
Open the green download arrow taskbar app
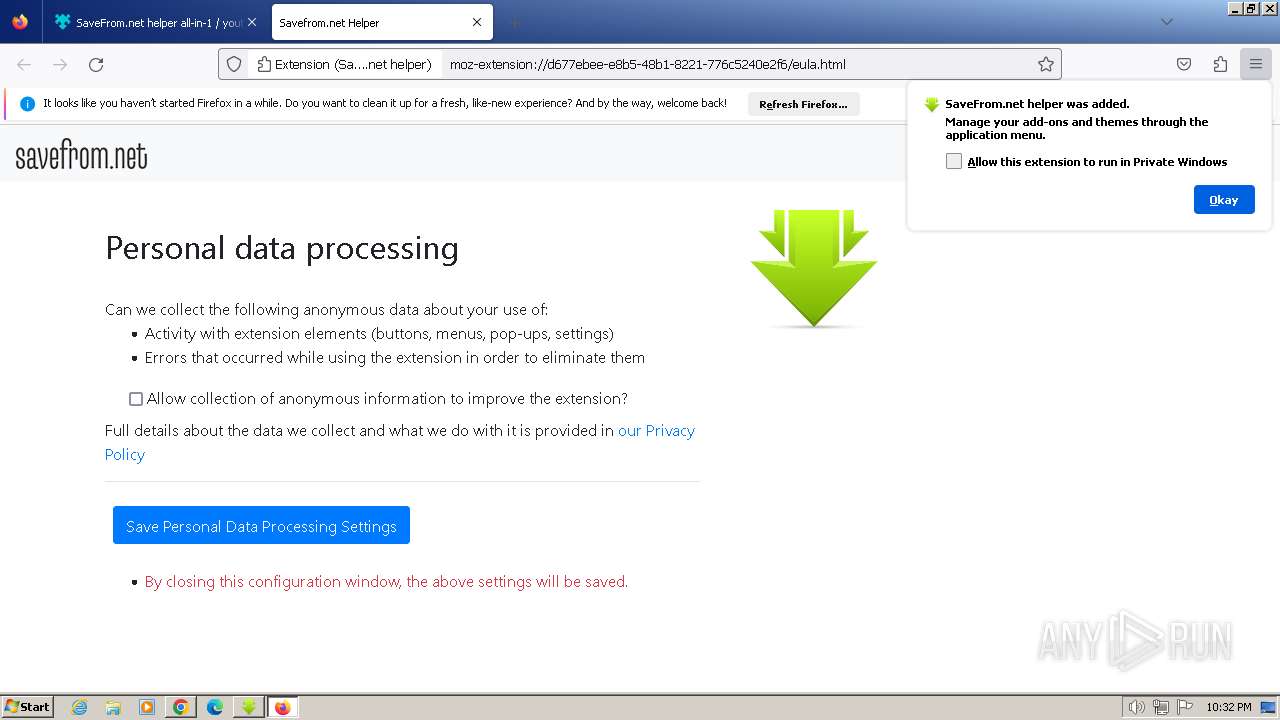click(248, 707)
